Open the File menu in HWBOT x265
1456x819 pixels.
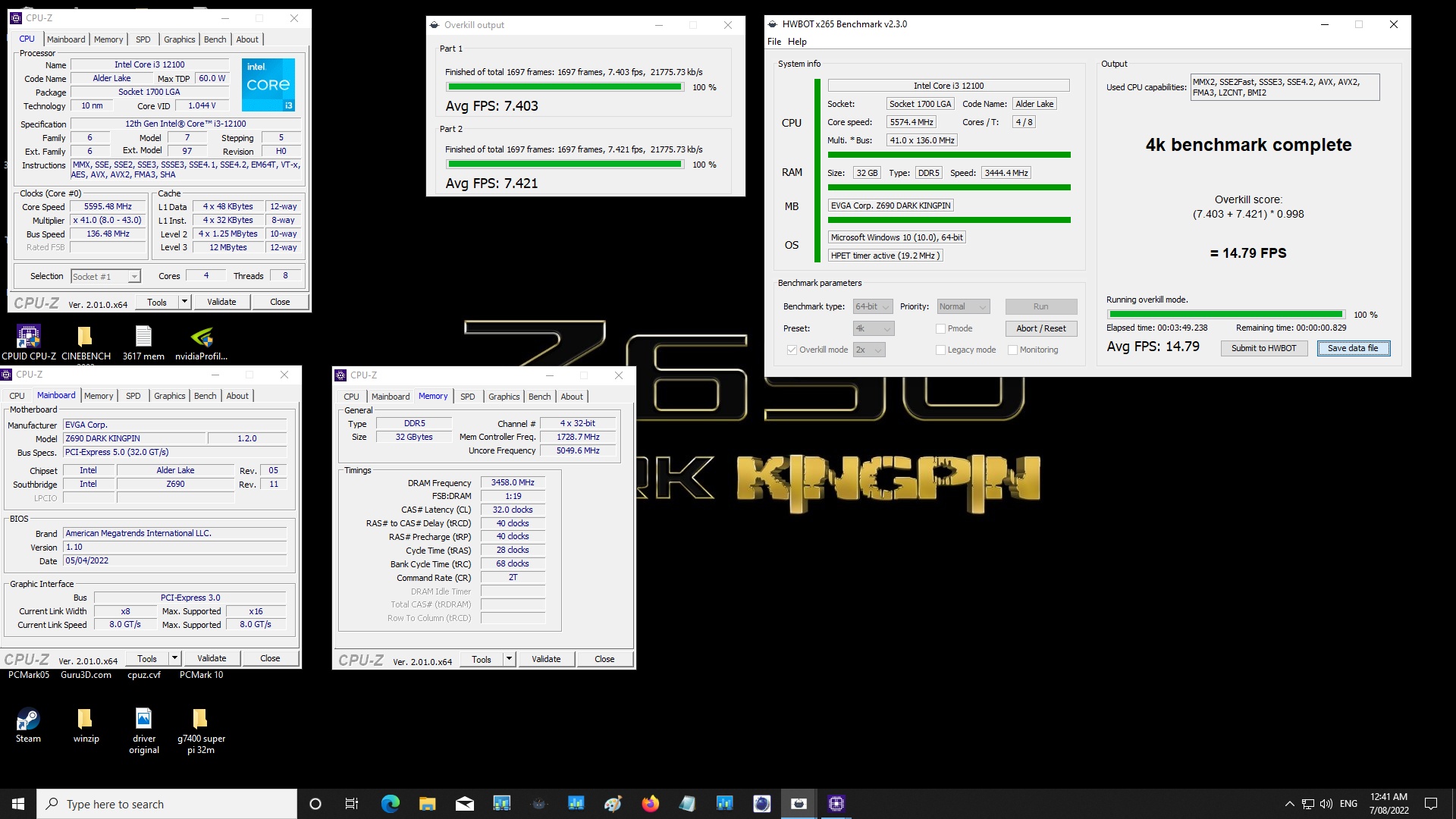coord(773,42)
